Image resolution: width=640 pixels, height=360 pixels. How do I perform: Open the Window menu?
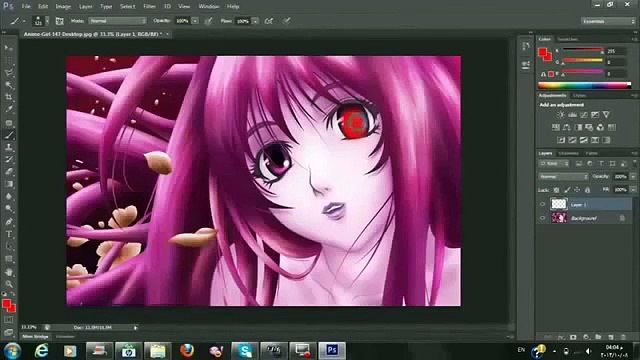209,7
